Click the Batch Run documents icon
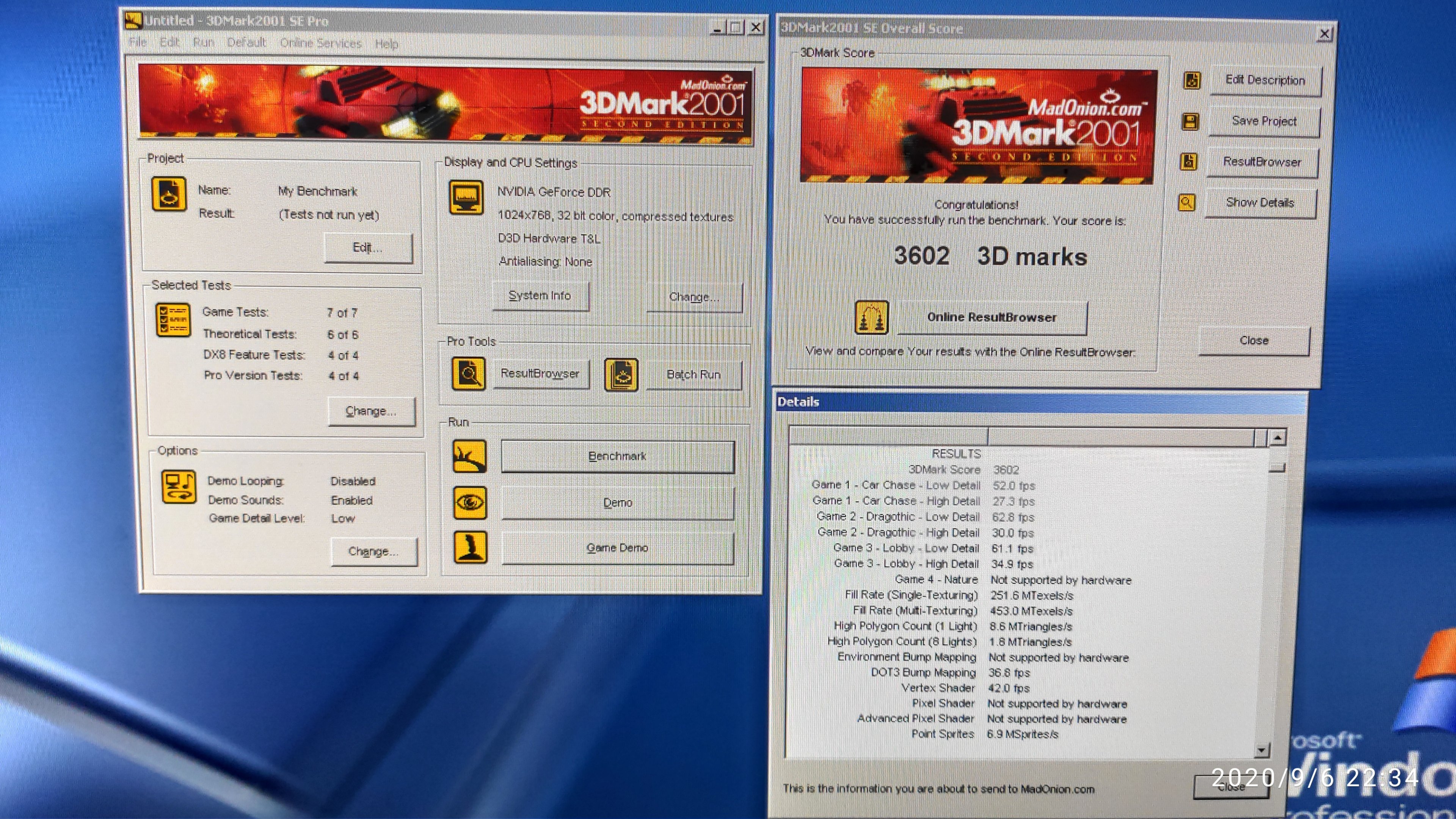Screen dimensions: 1456x819 point(622,375)
